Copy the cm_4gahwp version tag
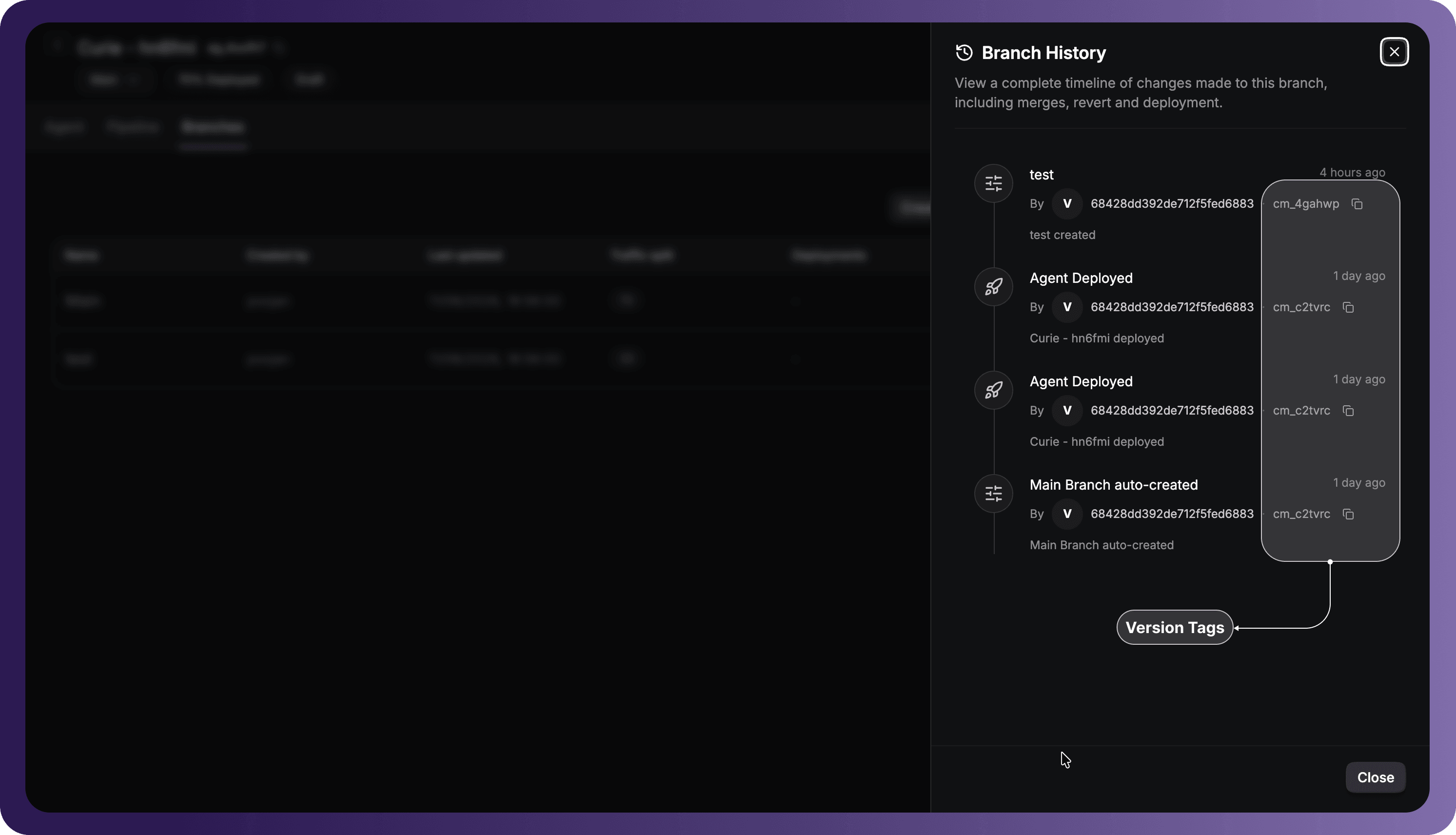This screenshot has width=1456, height=835. click(1357, 204)
